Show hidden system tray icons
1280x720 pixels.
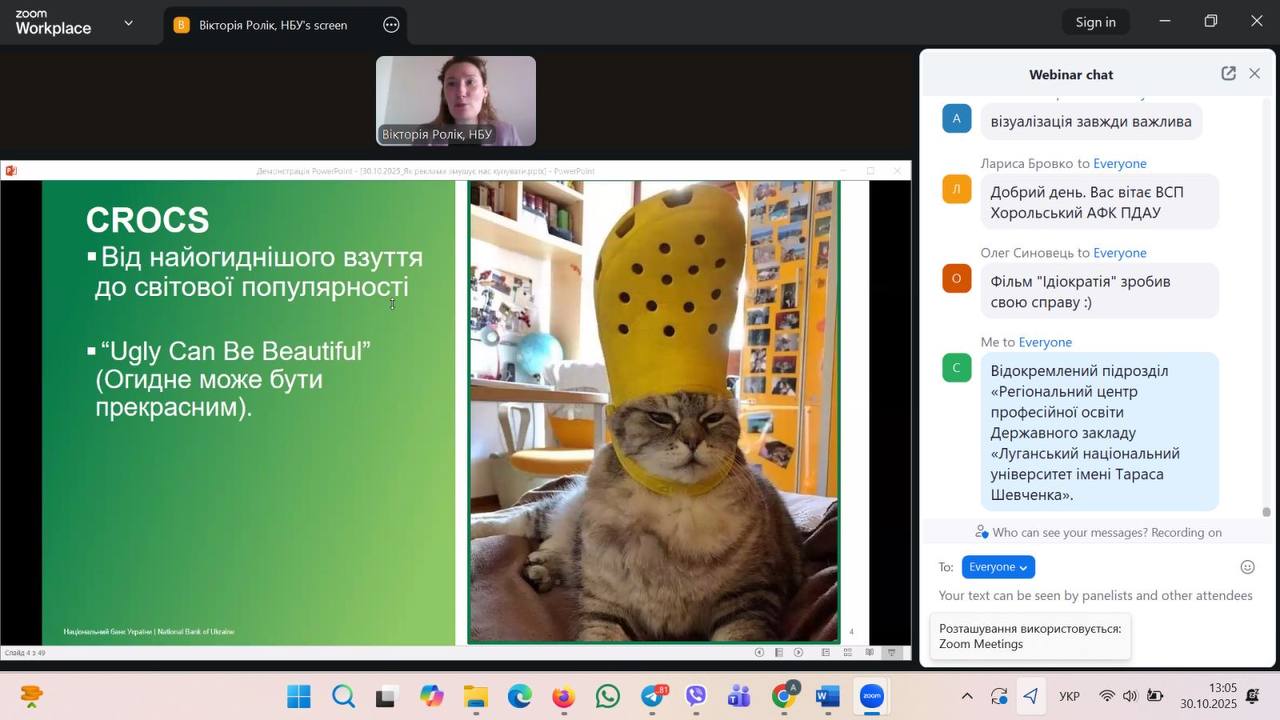point(966,696)
